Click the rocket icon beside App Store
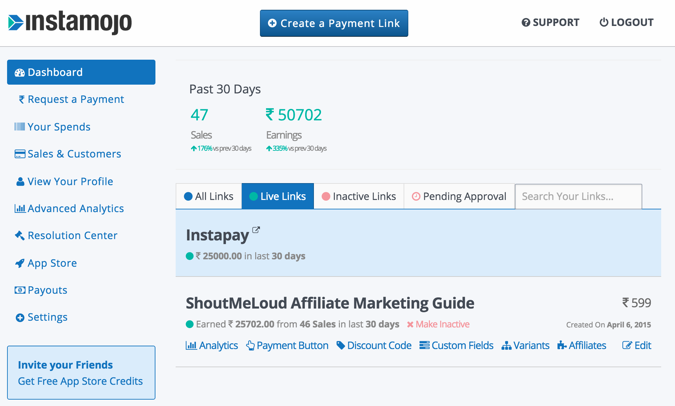Image resolution: width=675 pixels, height=406 pixels. click(x=20, y=263)
